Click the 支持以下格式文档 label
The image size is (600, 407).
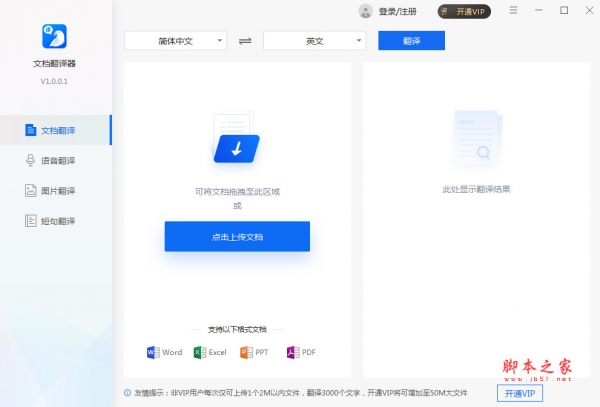tap(237, 329)
